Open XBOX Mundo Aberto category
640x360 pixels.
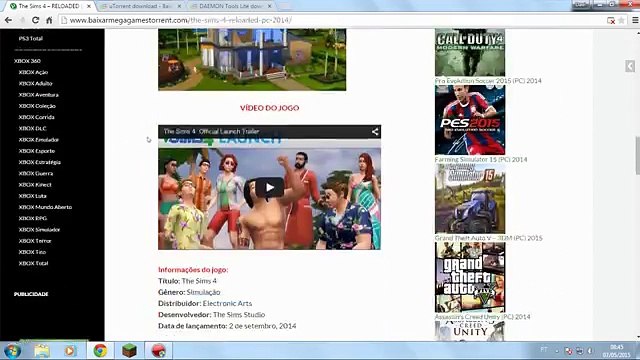point(45,207)
